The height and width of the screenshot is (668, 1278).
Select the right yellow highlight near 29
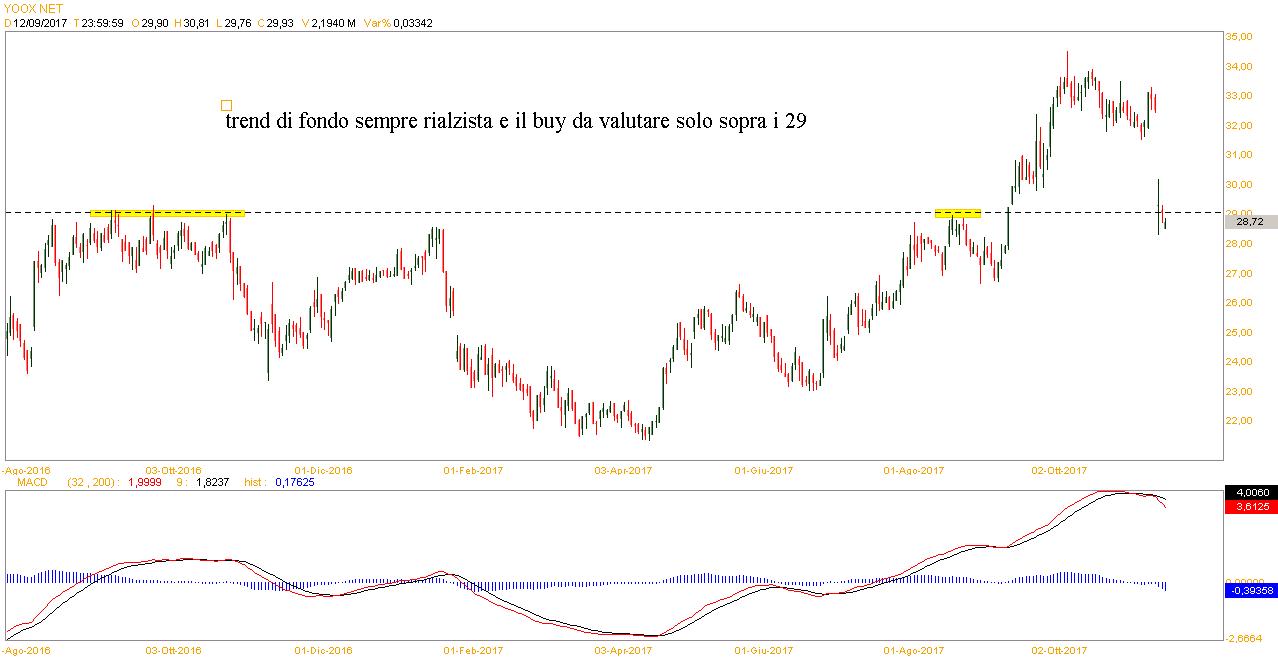point(957,213)
